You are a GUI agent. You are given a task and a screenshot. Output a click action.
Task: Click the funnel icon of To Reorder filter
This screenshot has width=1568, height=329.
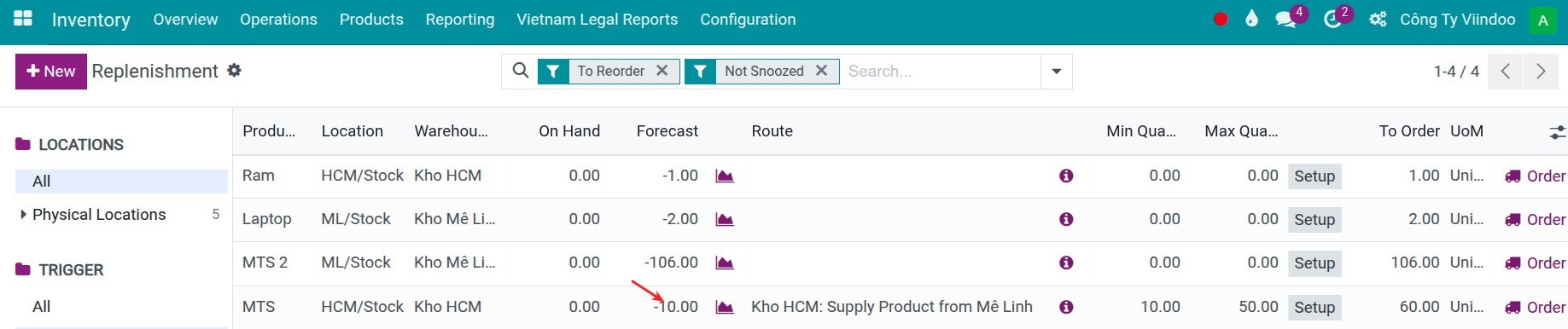(553, 72)
